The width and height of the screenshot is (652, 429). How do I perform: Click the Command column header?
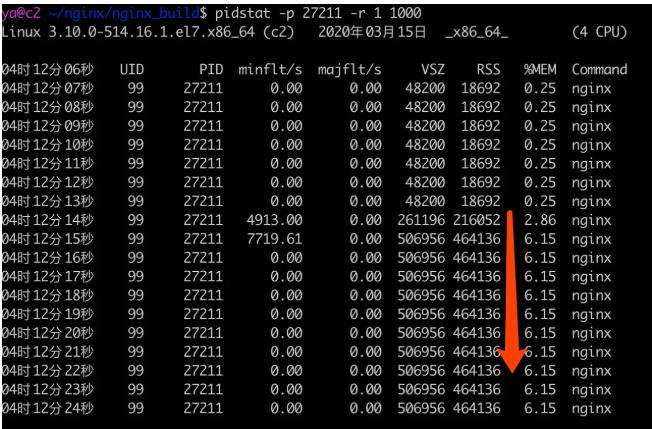(599, 70)
